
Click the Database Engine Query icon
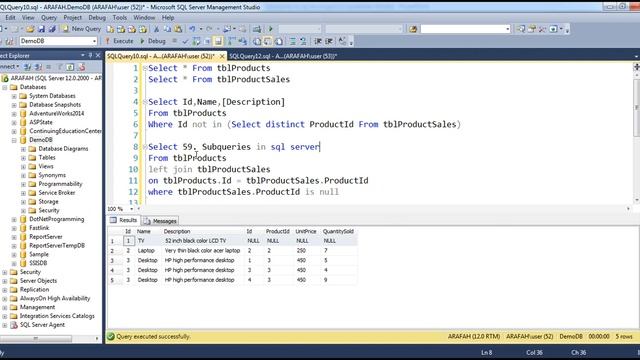(x=110, y=29)
